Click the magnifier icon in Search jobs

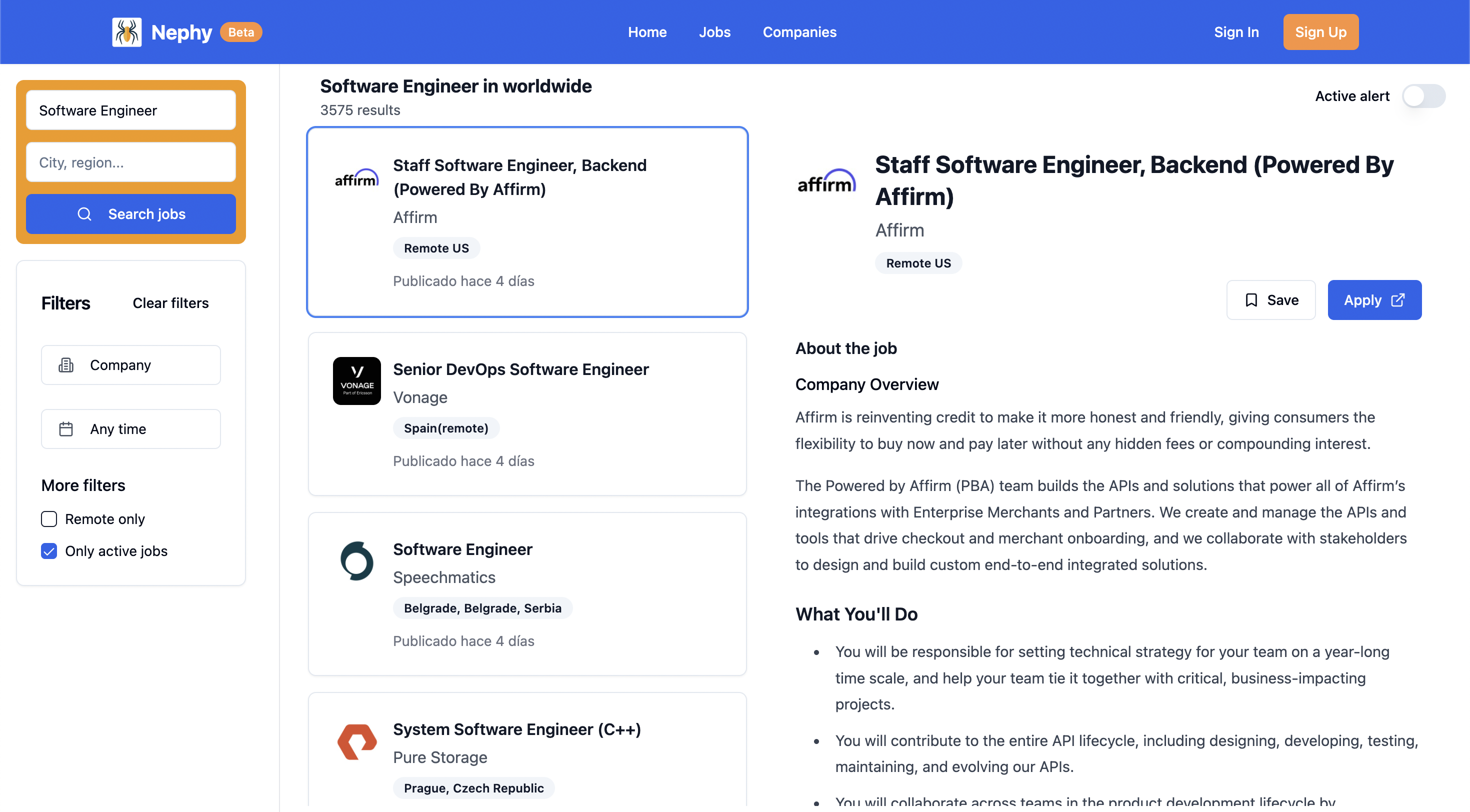coord(84,214)
